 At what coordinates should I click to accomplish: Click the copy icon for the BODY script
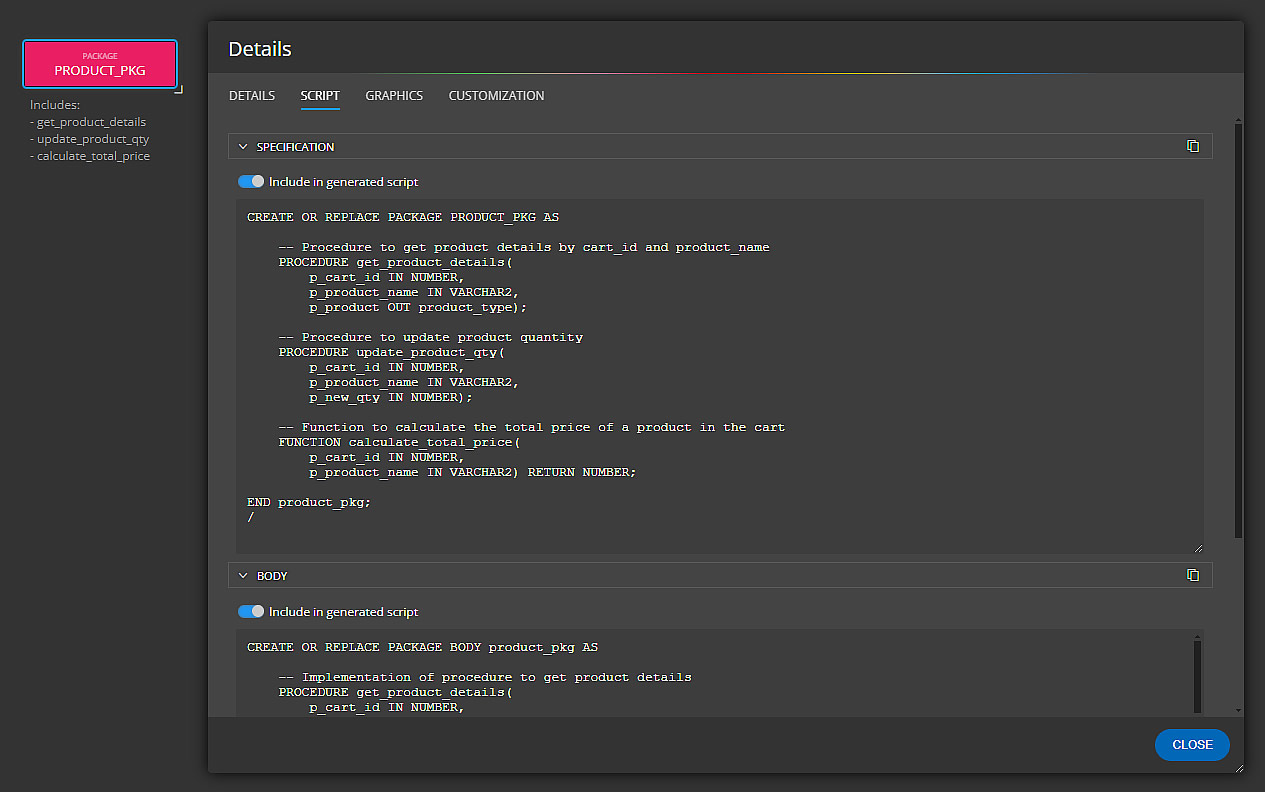click(x=1193, y=575)
